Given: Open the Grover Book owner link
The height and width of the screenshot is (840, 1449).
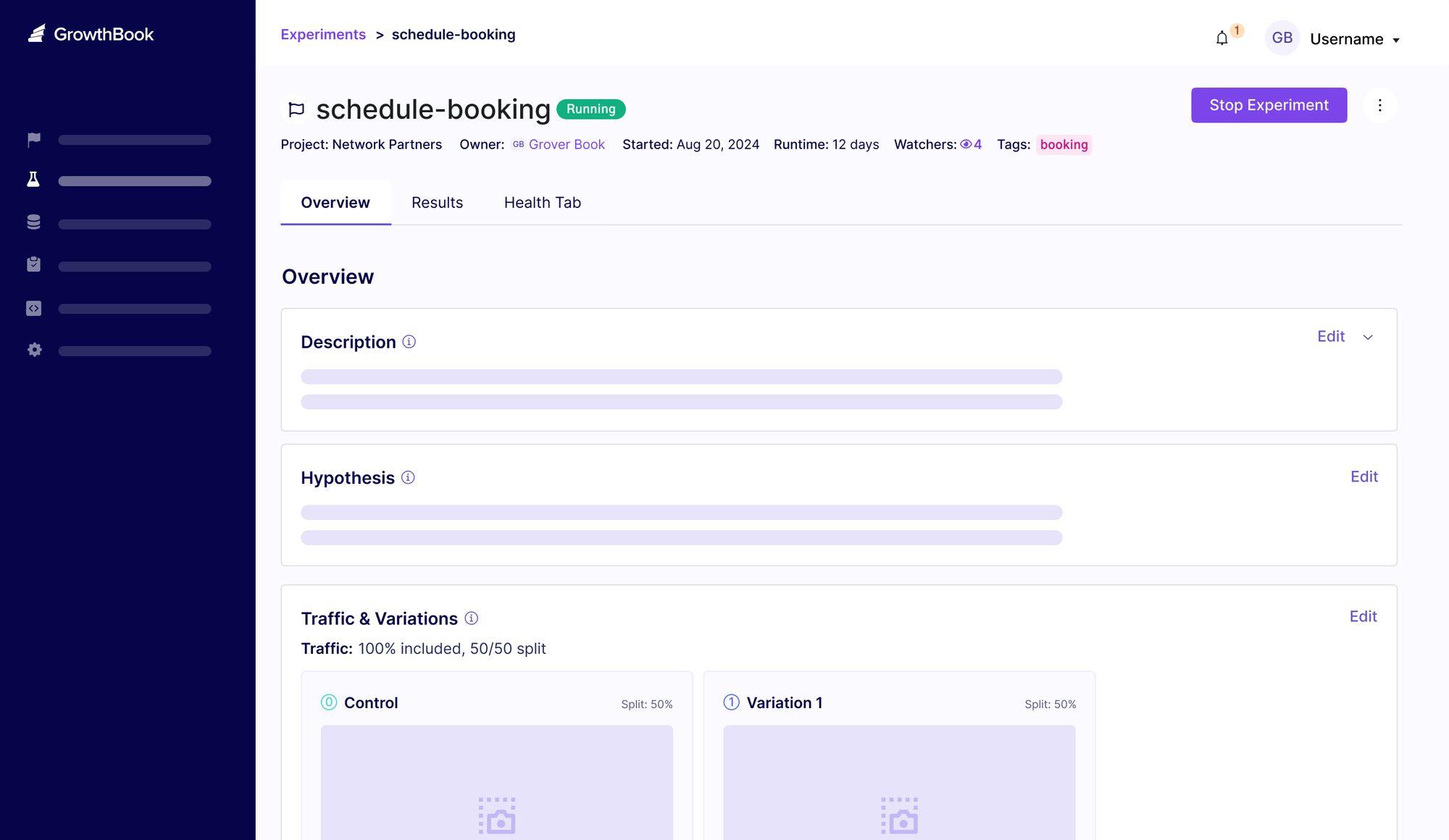Looking at the screenshot, I should (x=566, y=144).
